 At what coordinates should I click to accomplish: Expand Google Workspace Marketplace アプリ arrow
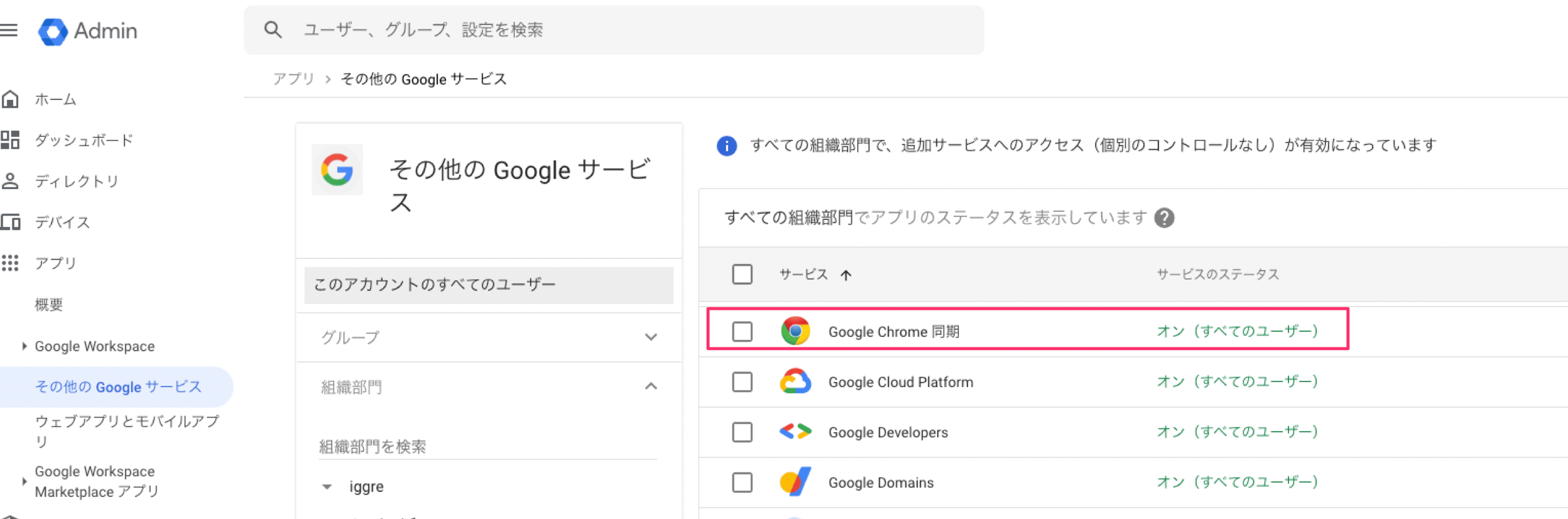click(x=24, y=481)
